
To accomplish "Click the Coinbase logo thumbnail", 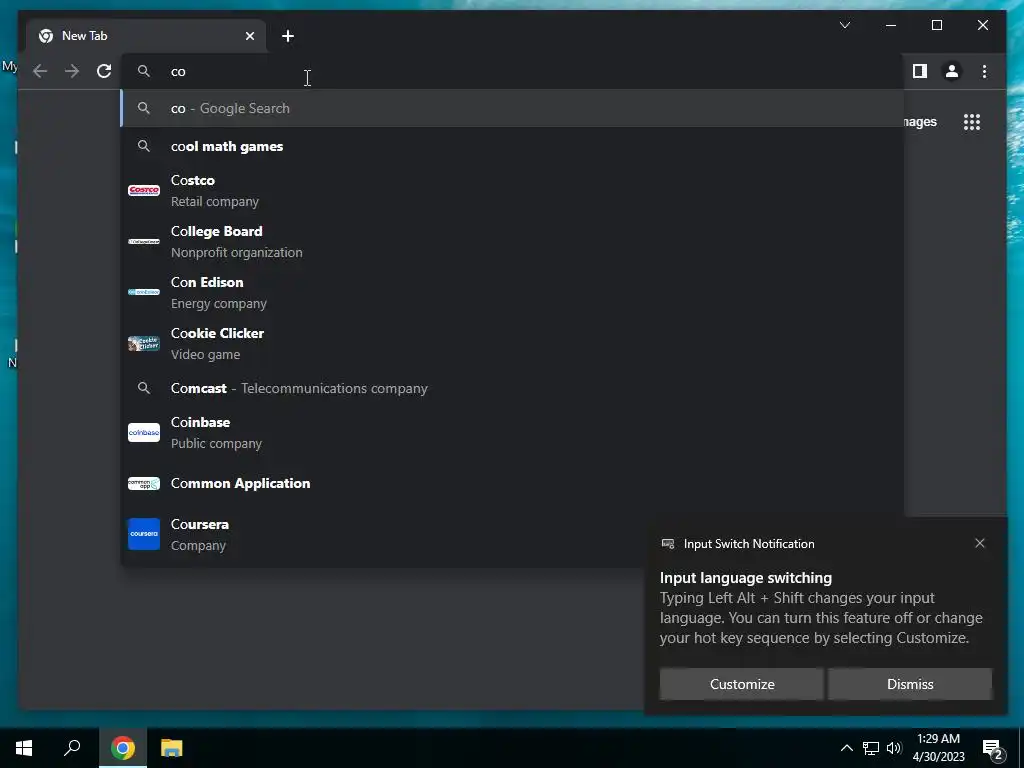I will [x=144, y=432].
